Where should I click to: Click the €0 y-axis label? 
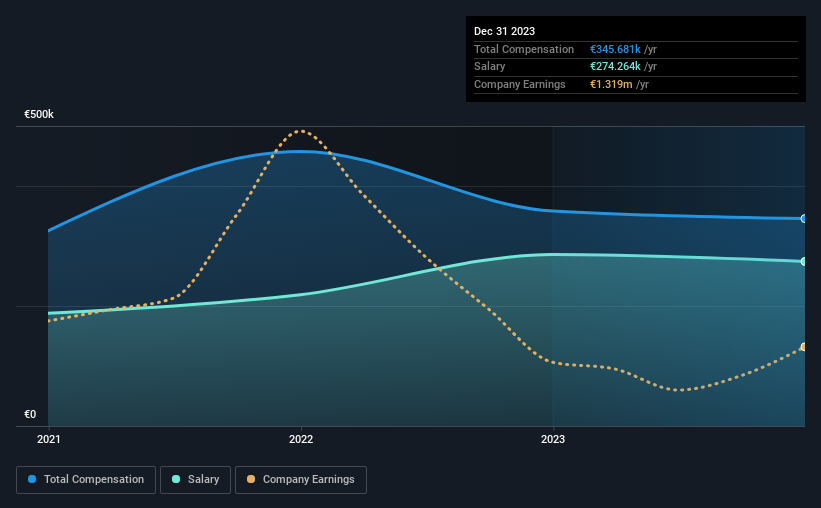point(30,414)
